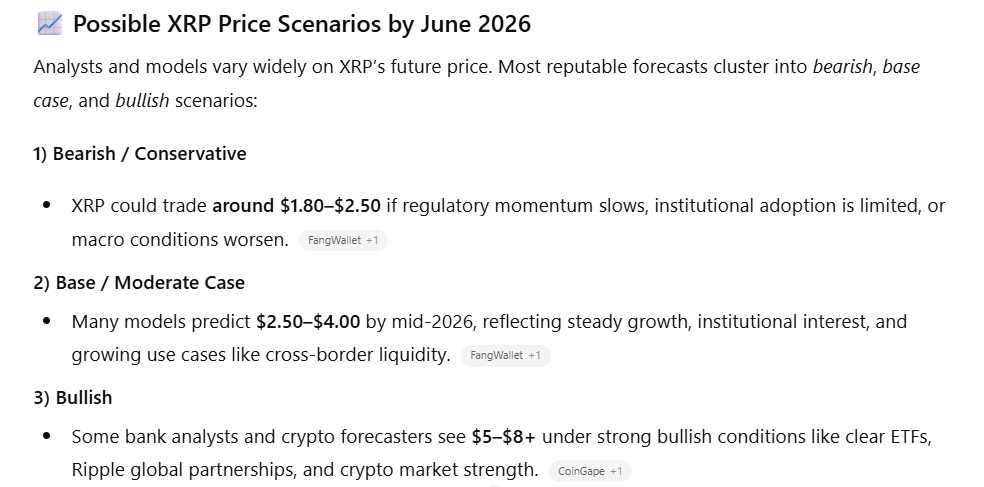The width and height of the screenshot is (984, 487).
Task: Click the italic word "bearish" in the intro
Action: pos(842,68)
